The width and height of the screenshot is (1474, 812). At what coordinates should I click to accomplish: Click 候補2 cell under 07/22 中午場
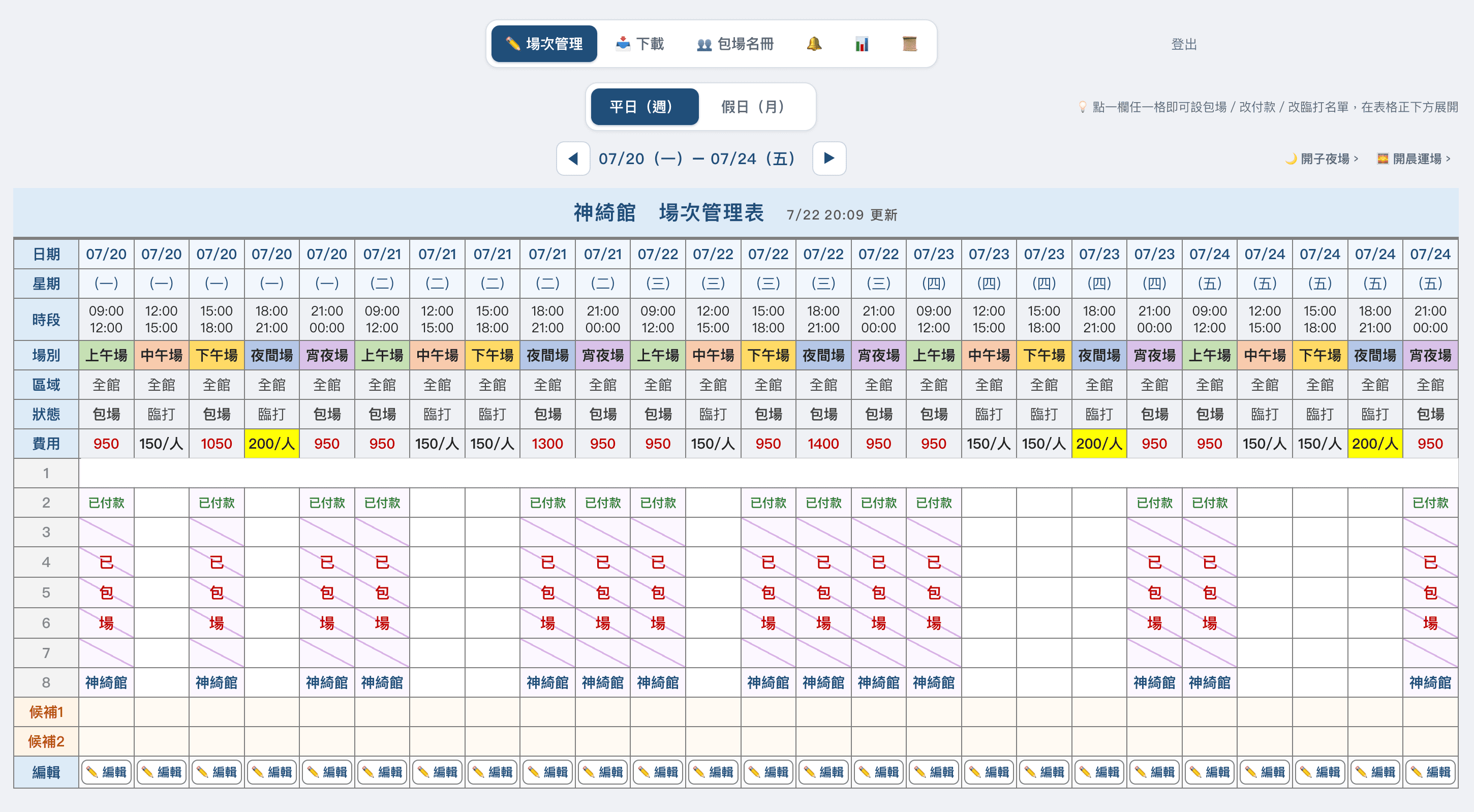pos(713,741)
